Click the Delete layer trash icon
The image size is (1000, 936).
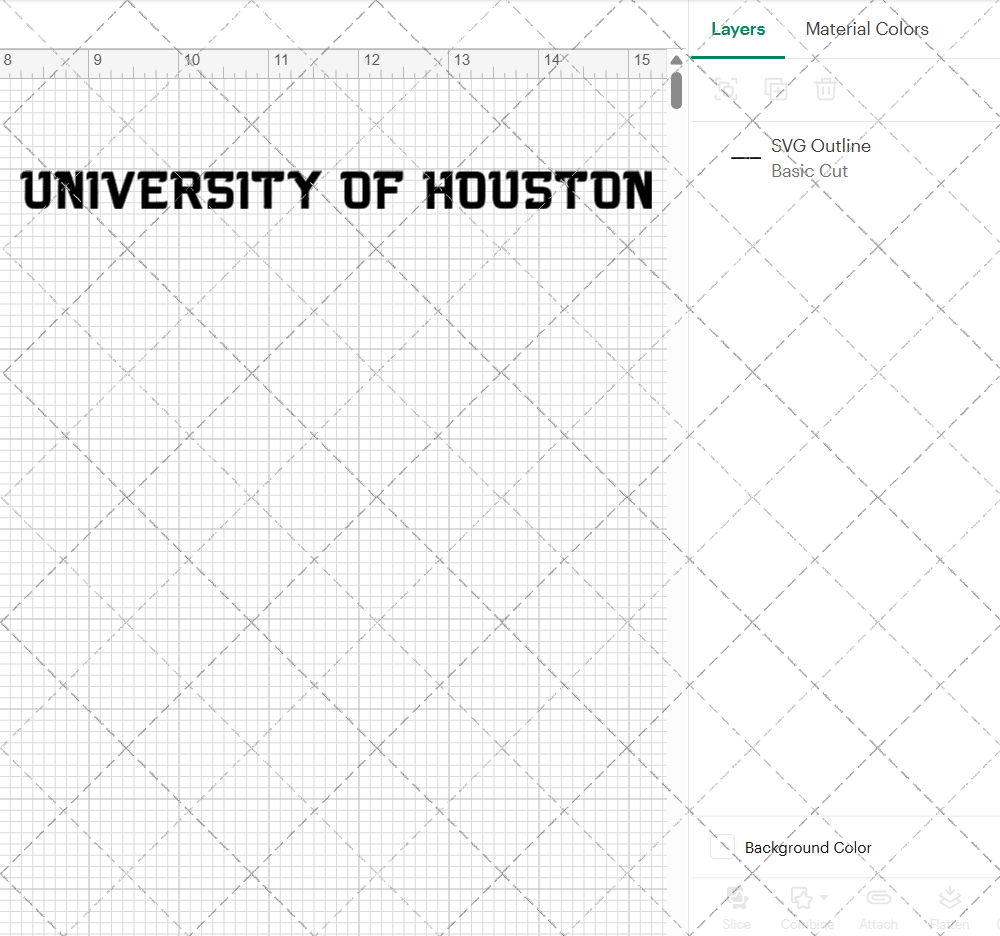(x=825, y=89)
